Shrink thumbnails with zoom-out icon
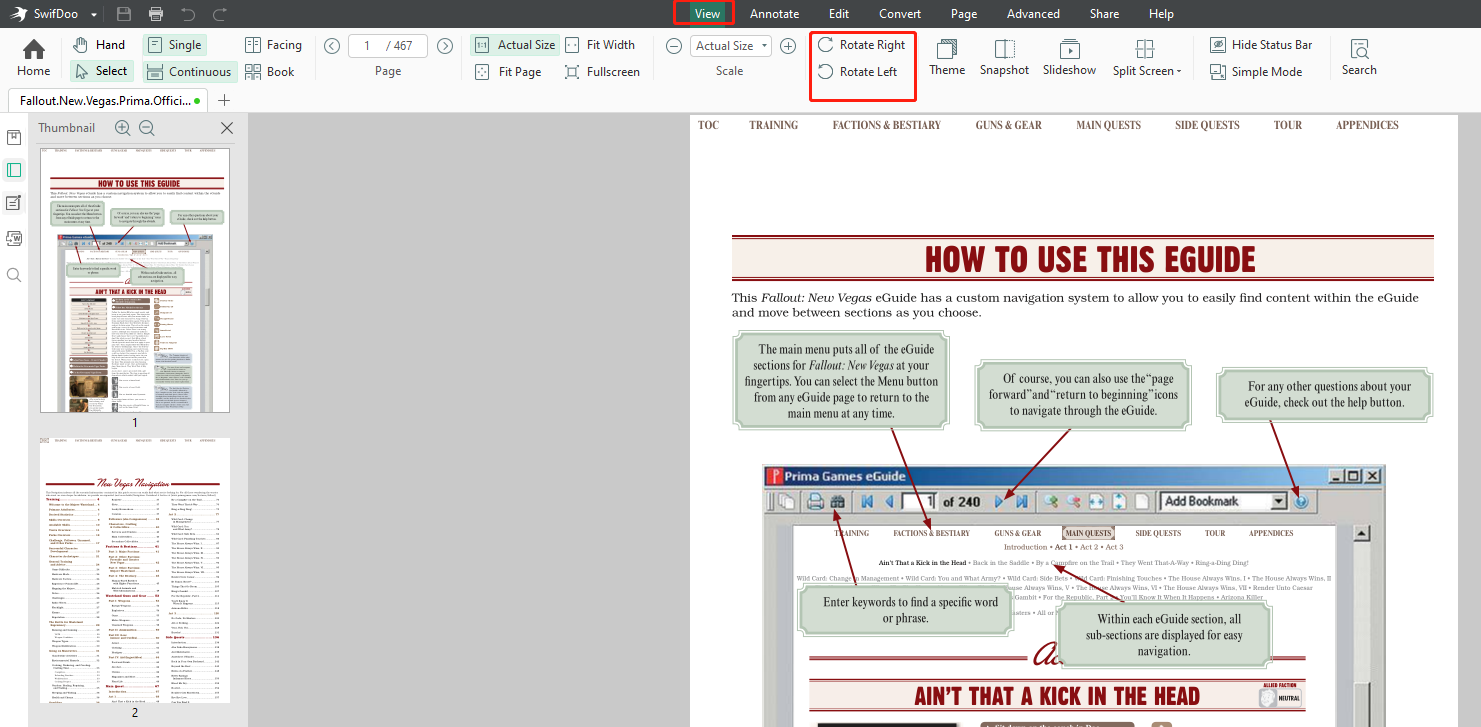Image resolution: width=1481 pixels, height=727 pixels. point(147,128)
